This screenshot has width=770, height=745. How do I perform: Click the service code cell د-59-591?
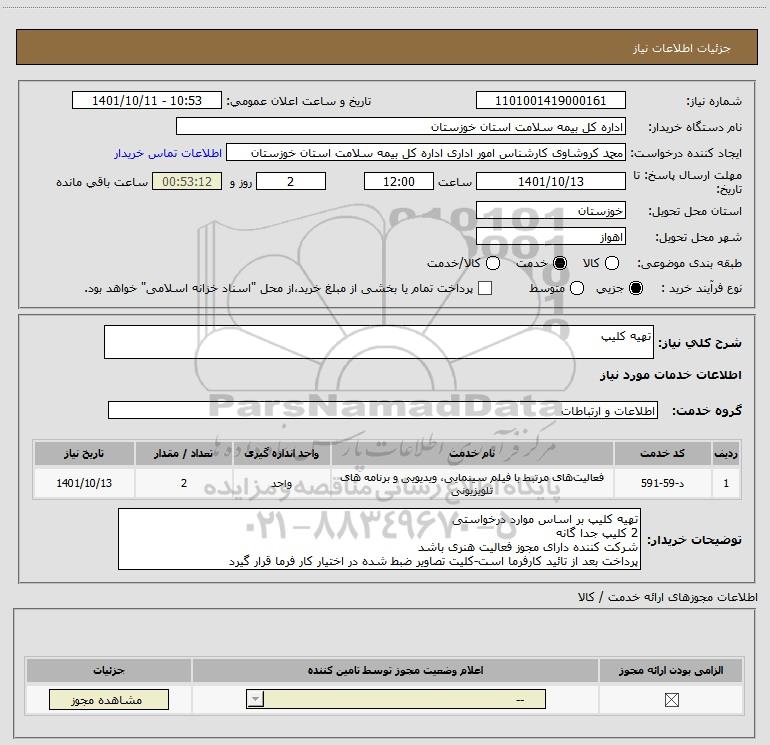point(662,483)
